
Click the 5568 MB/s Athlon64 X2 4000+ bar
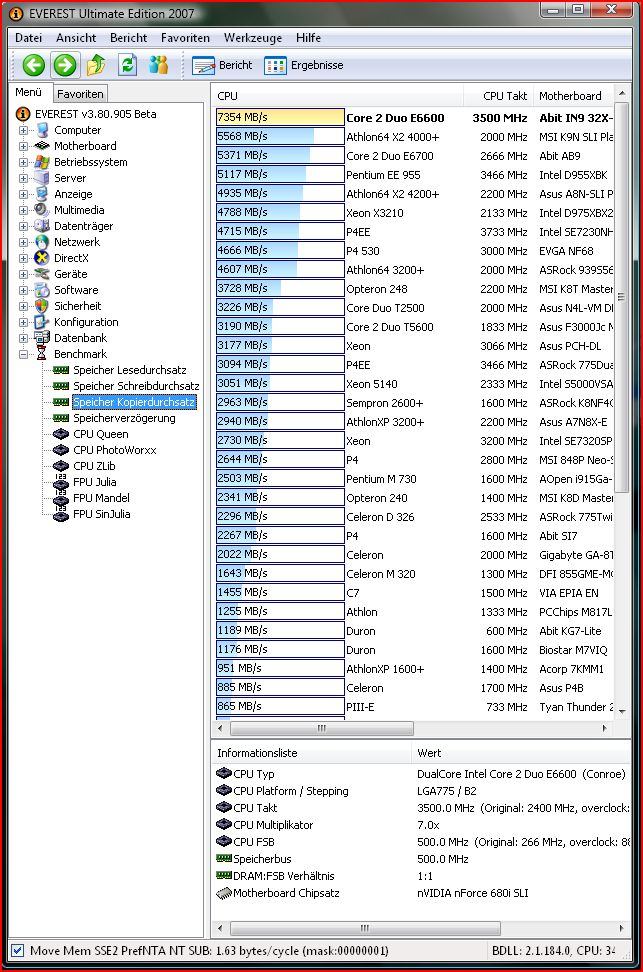(x=280, y=136)
